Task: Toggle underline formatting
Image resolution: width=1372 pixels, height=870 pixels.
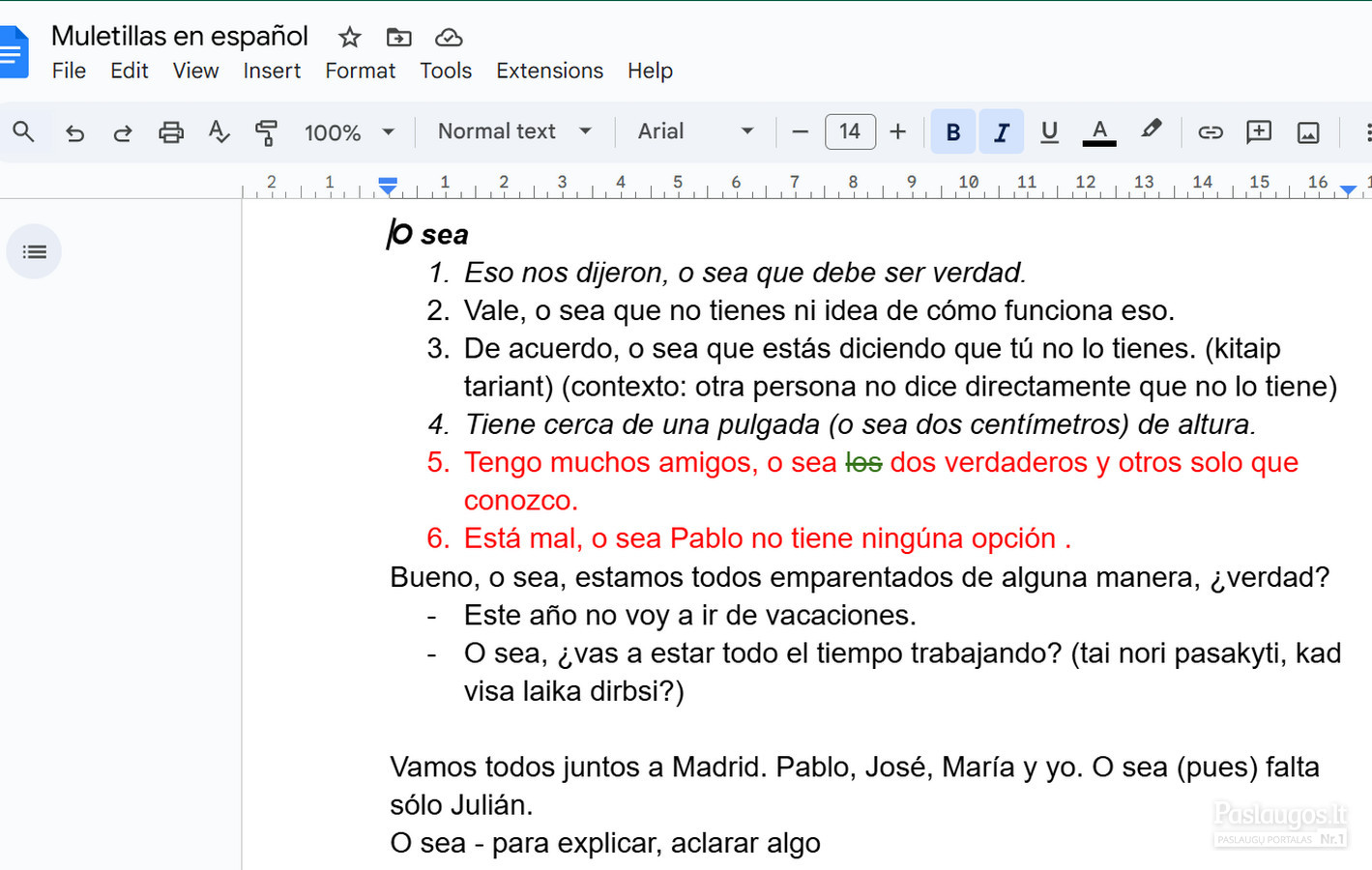Action: [1049, 131]
